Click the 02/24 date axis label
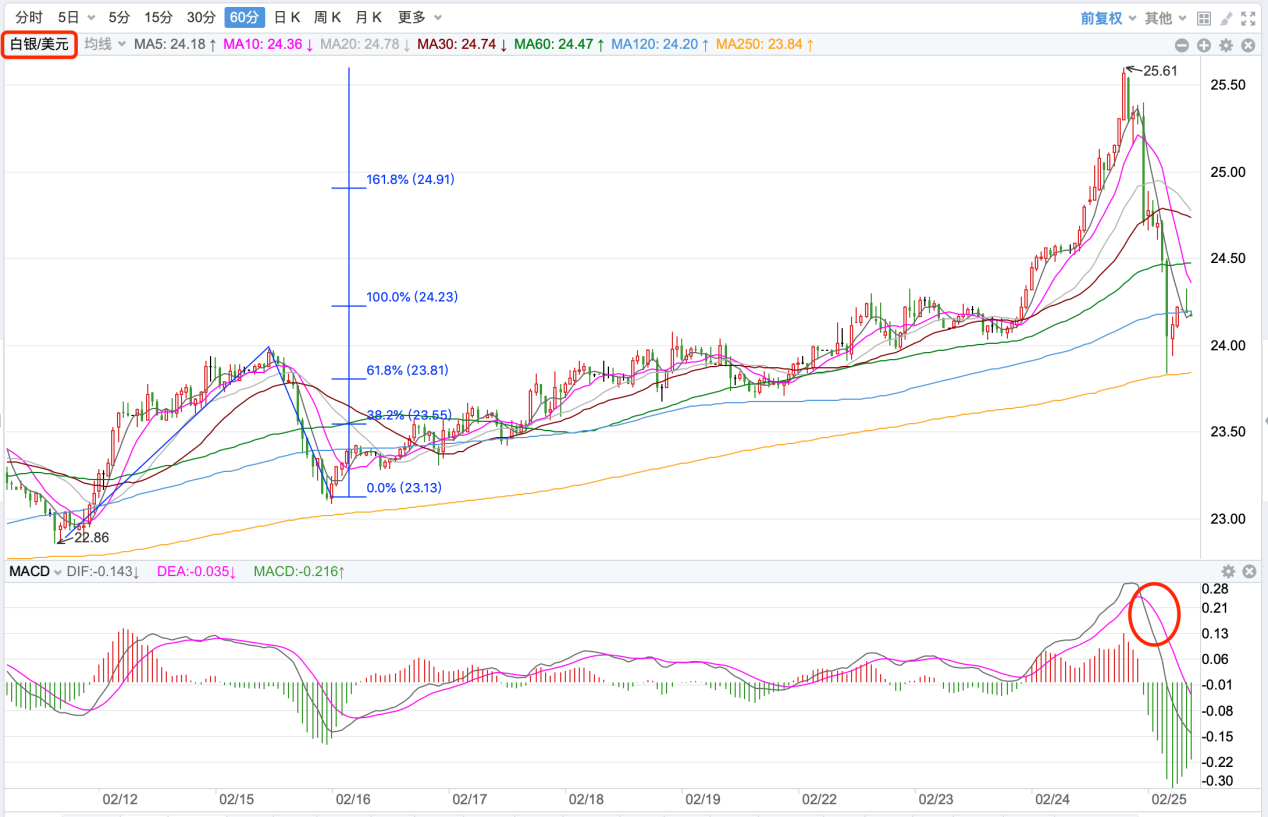Screen dimensions: 1268x817 [1052, 800]
